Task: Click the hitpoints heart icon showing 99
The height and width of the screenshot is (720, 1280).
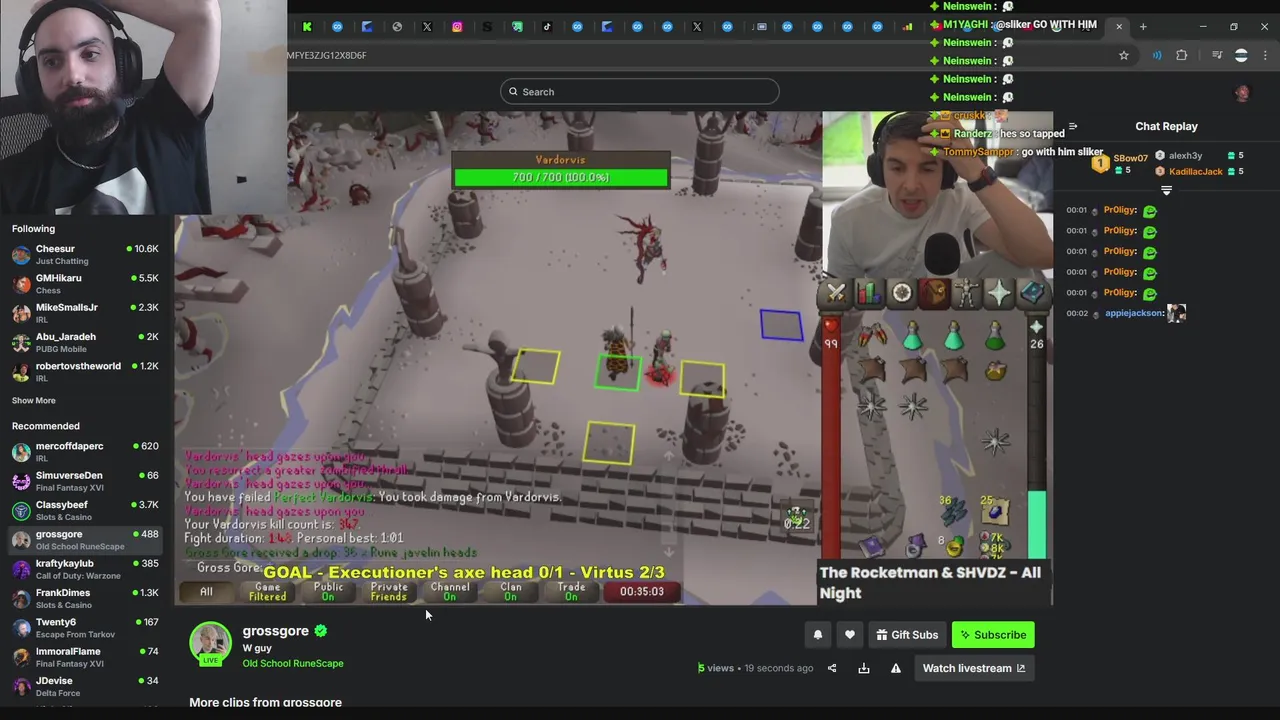Action: pyautogui.click(x=831, y=326)
